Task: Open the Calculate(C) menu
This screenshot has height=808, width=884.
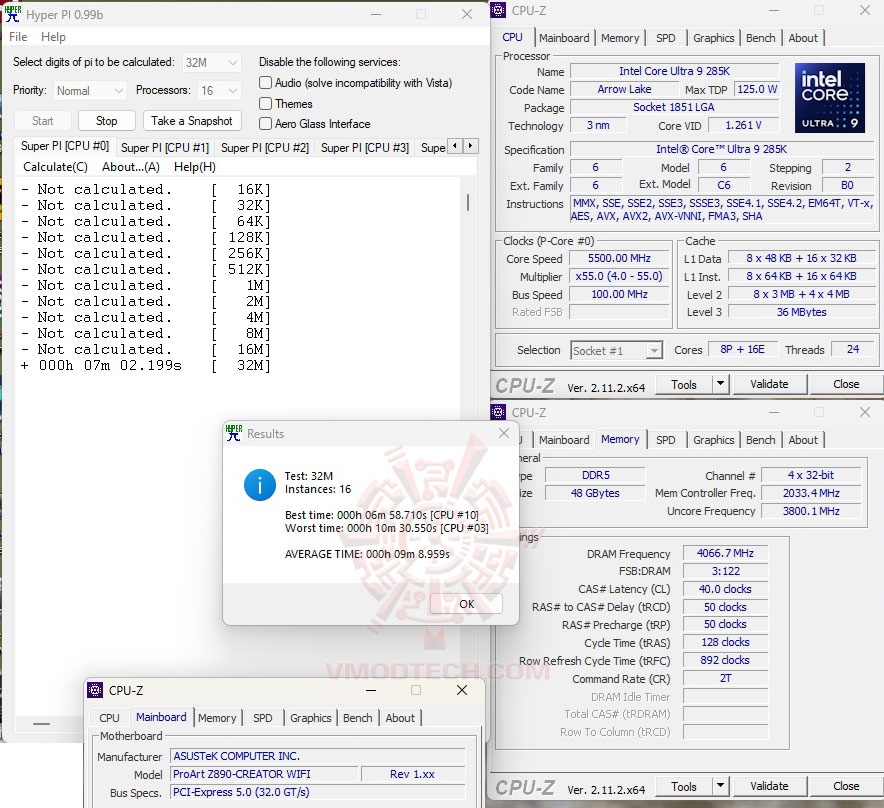Action: click(x=55, y=167)
